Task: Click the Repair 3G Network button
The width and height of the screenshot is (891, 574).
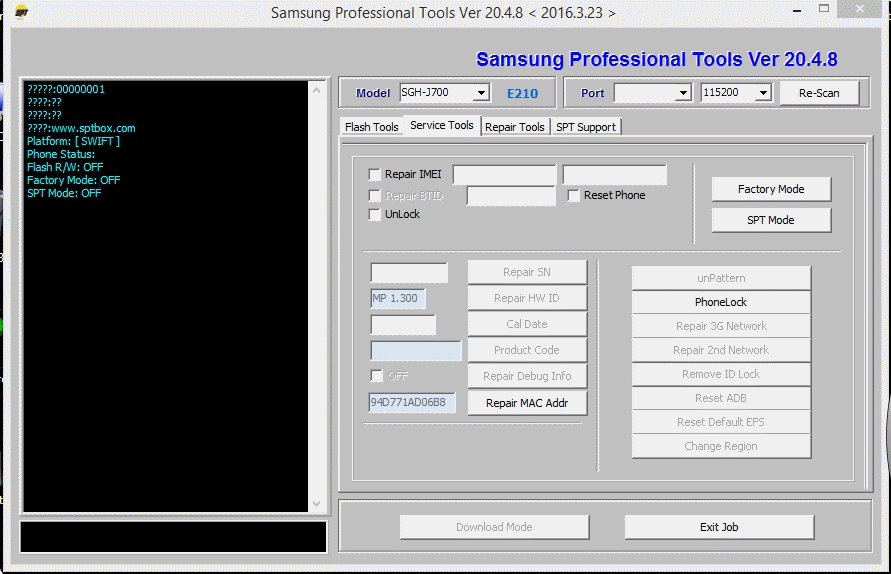Action: coord(721,326)
